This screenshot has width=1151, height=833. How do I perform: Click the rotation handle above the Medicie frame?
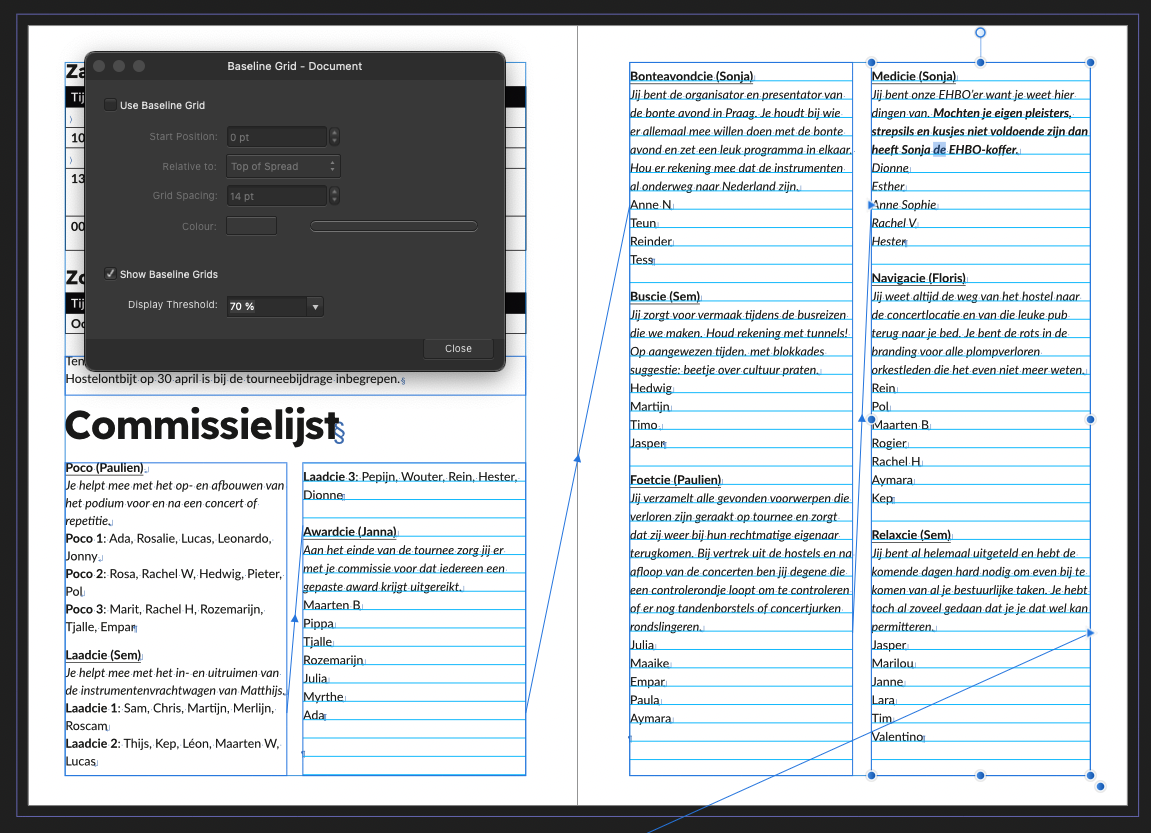[x=980, y=32]
